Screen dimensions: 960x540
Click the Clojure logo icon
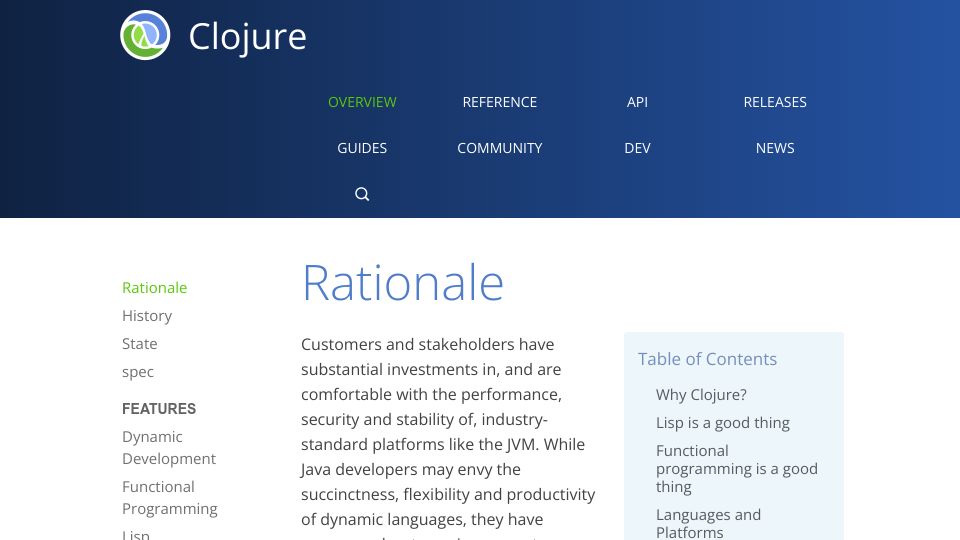coord(145,35)
